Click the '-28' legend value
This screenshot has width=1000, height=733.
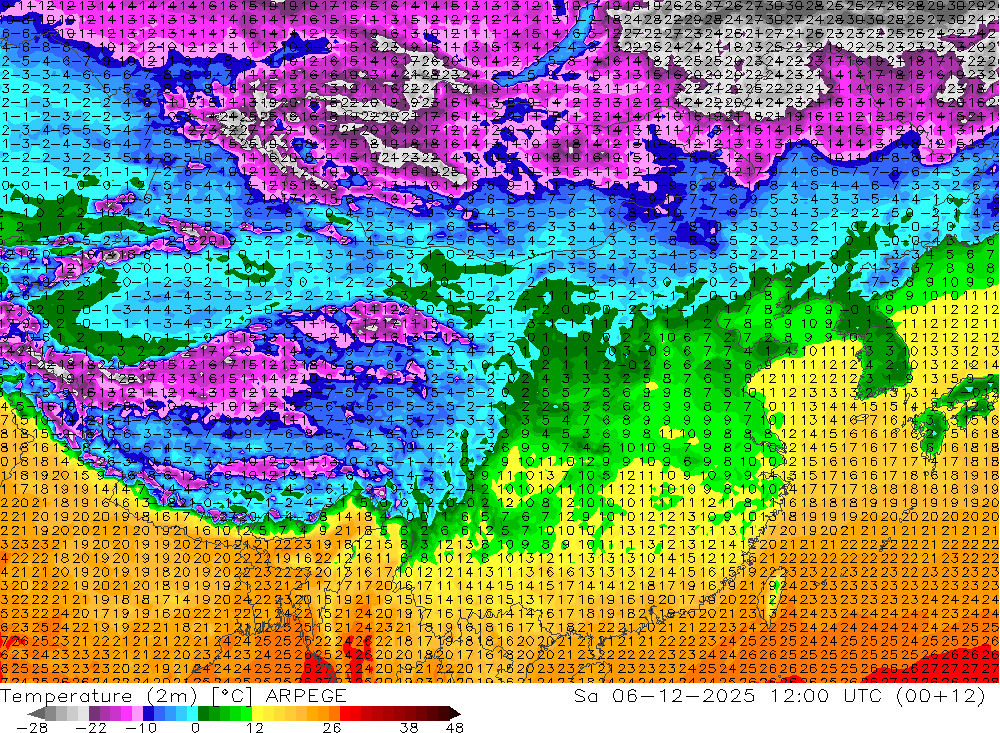pyautogui.click(x=32, y=727)
